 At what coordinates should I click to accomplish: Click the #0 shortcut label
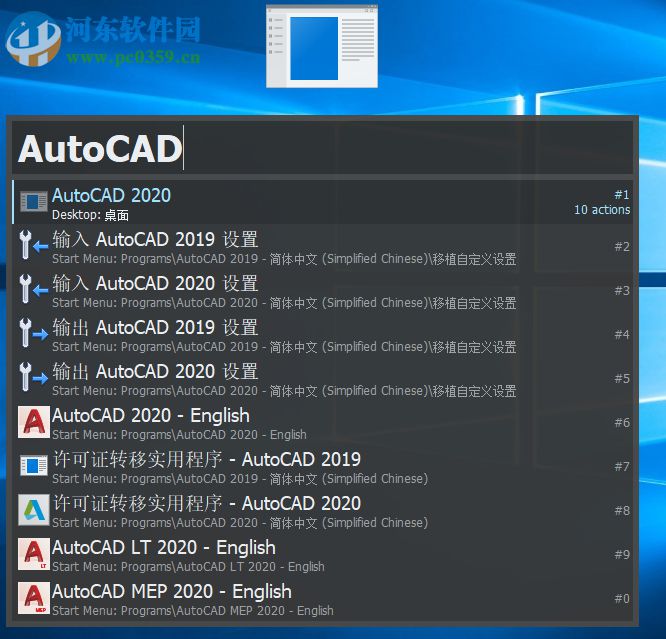[622, 599]
